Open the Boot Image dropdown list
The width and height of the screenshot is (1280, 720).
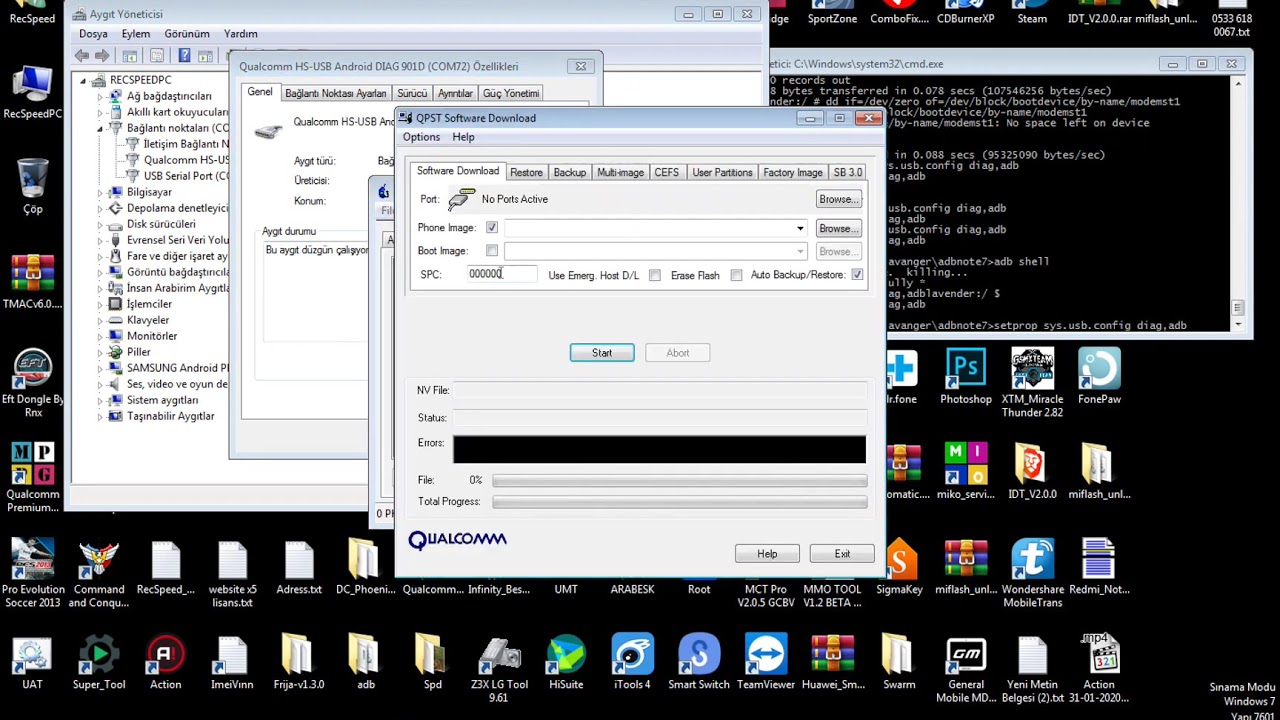(x=800, y=252)
